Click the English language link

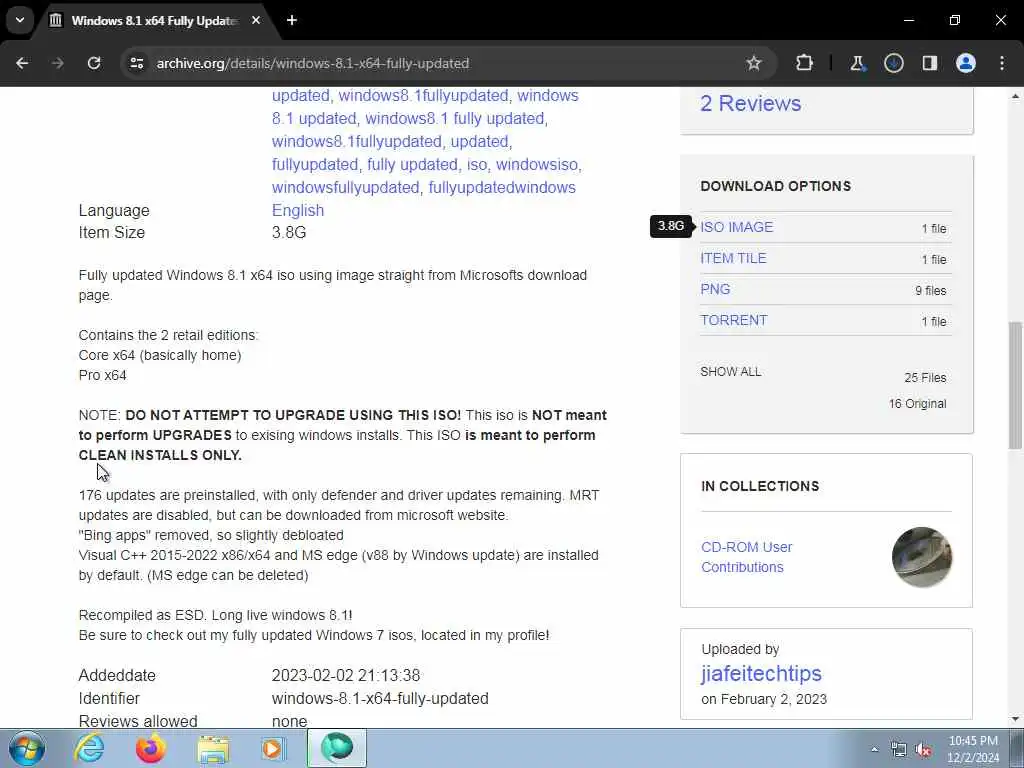(x=298, y=210)
